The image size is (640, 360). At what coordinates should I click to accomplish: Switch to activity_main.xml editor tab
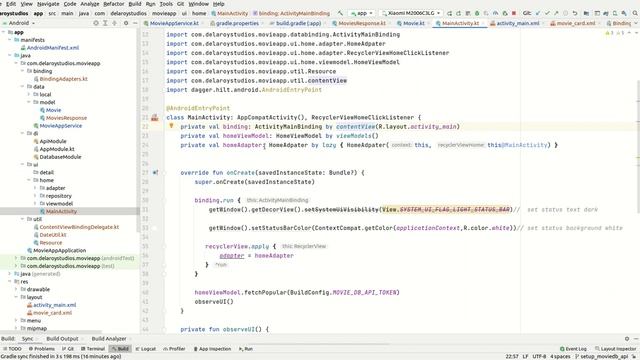click(518, 23)
